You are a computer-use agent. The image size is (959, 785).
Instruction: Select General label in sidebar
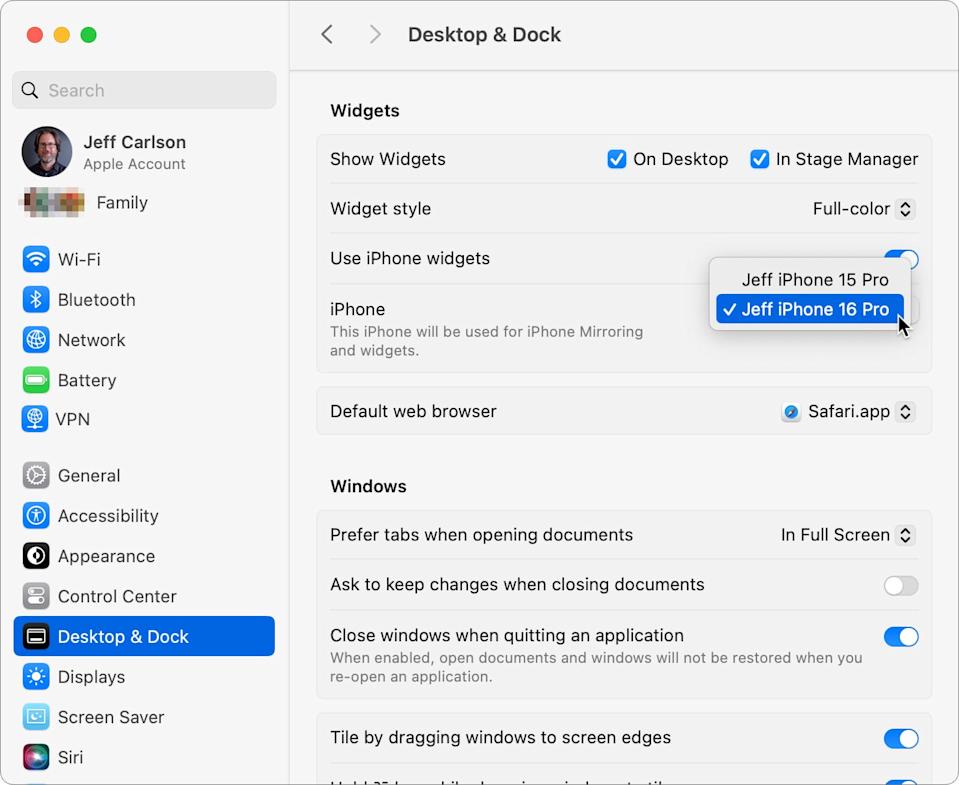click(x=89, y=476)
